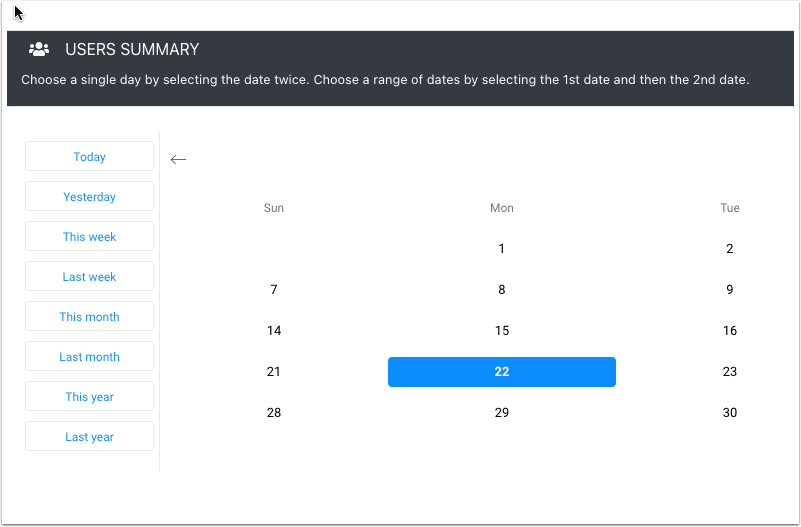Click date 23 next to highlighted day
Image resolution: width=801 pixels, height=527 pixels.
tap(730, 372)
